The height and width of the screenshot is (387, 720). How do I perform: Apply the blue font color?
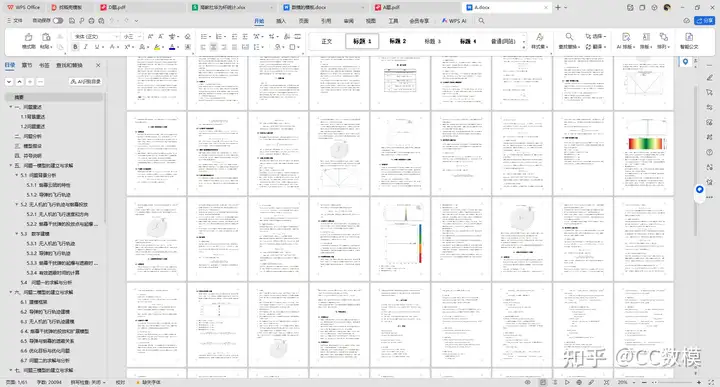coord(172,47)
